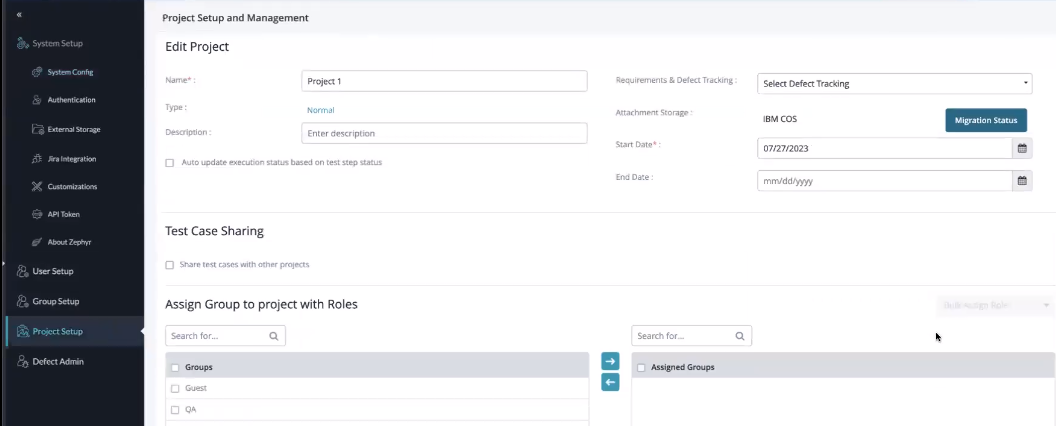Enable auto update execution status checkbox
The height and width of the screenshot is (426, 1056).
(x=170, y=163)
